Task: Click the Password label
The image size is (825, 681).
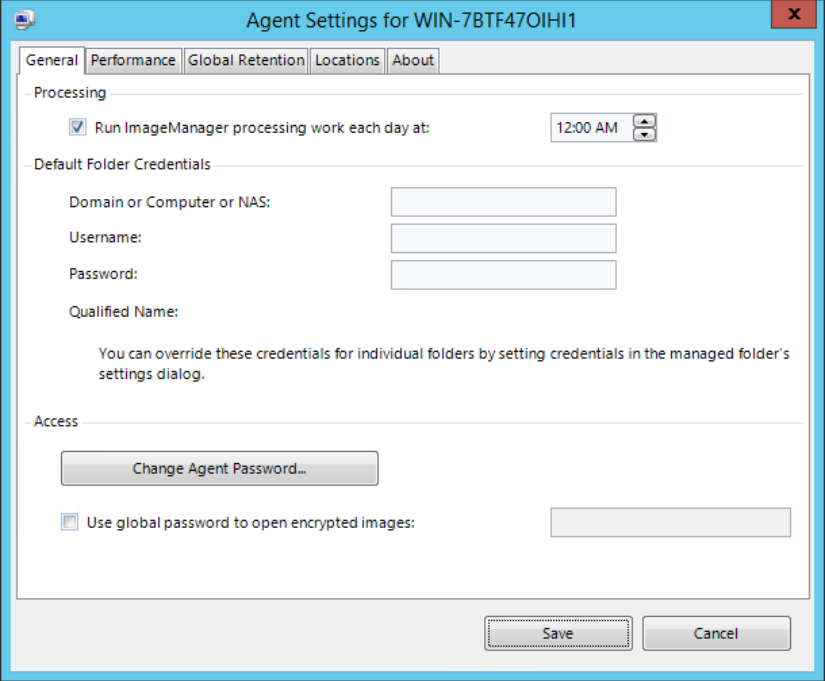Action: point(103,274)
